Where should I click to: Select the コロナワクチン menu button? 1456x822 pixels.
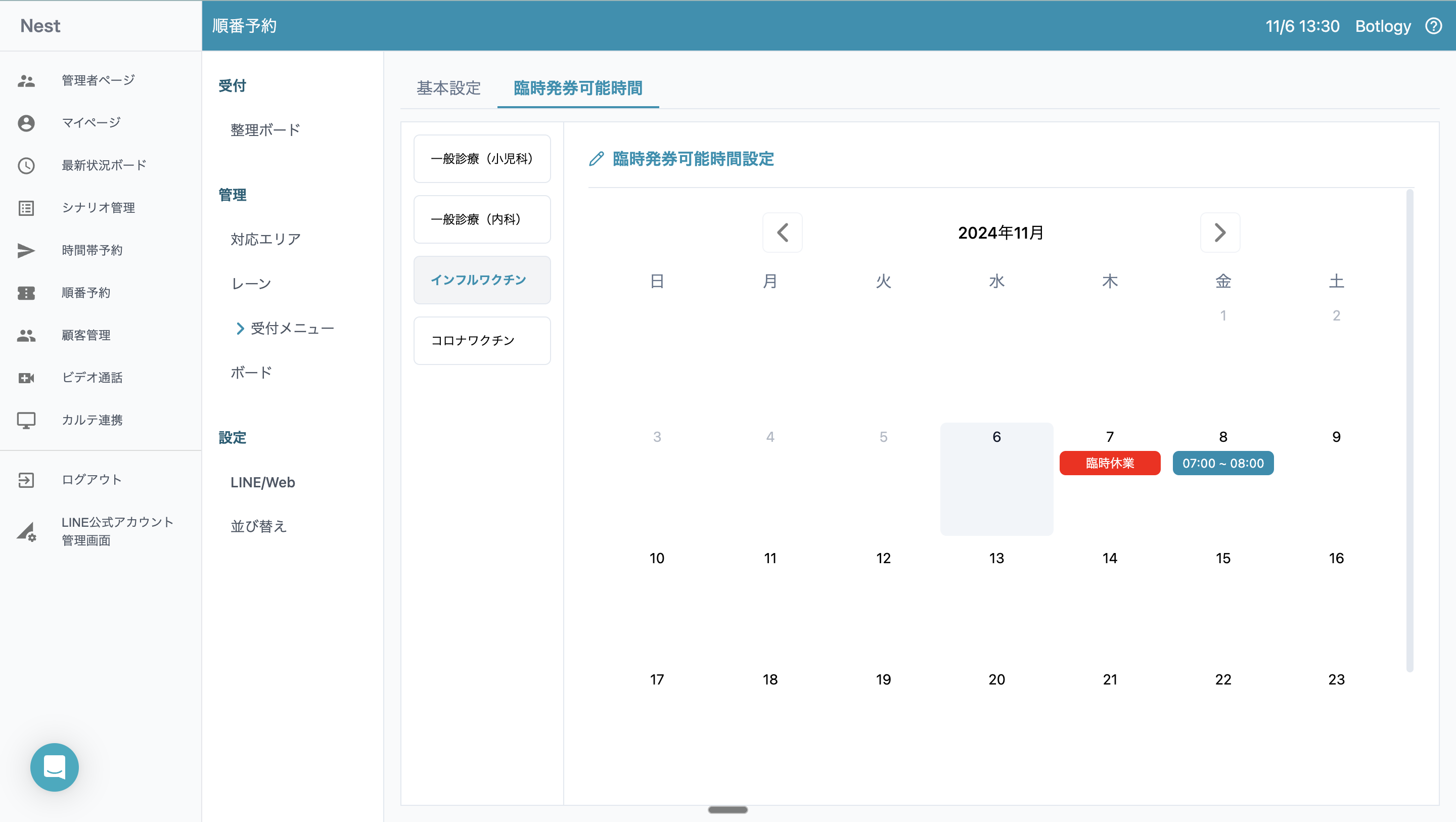click(482, 340)
